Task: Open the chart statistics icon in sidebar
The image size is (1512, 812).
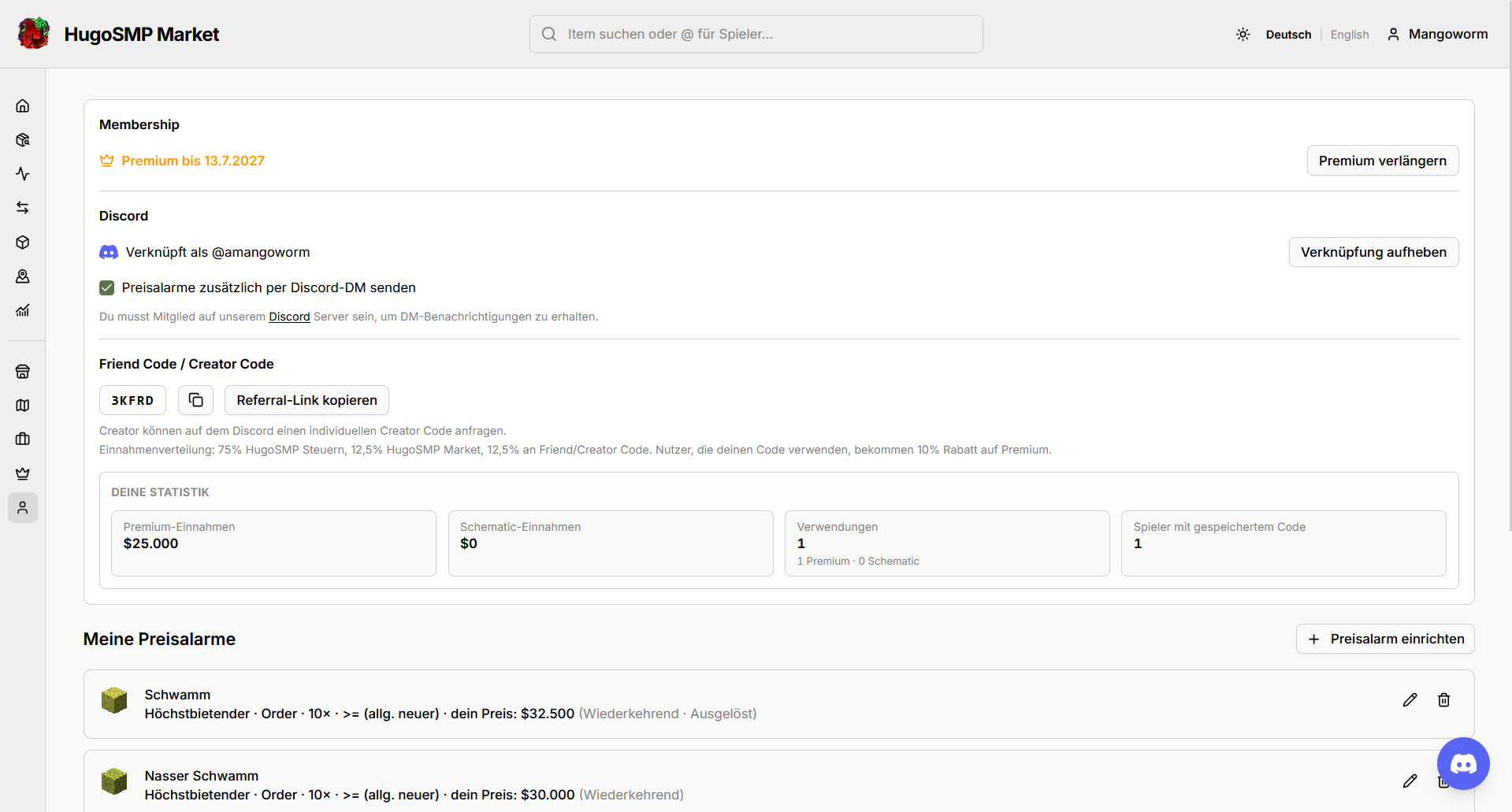Action: click(23, 310)
